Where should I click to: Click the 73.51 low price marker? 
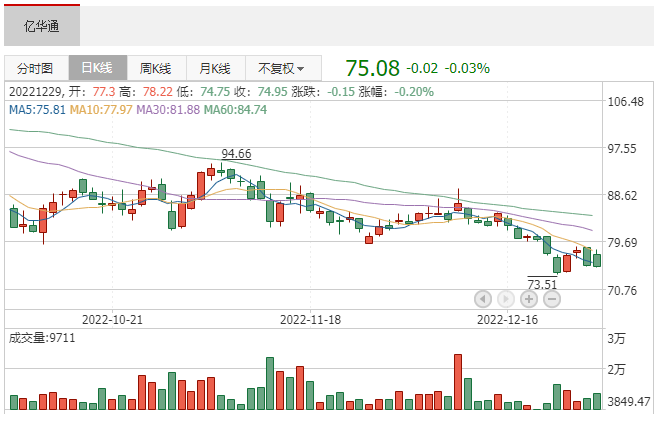coord(542,284)
